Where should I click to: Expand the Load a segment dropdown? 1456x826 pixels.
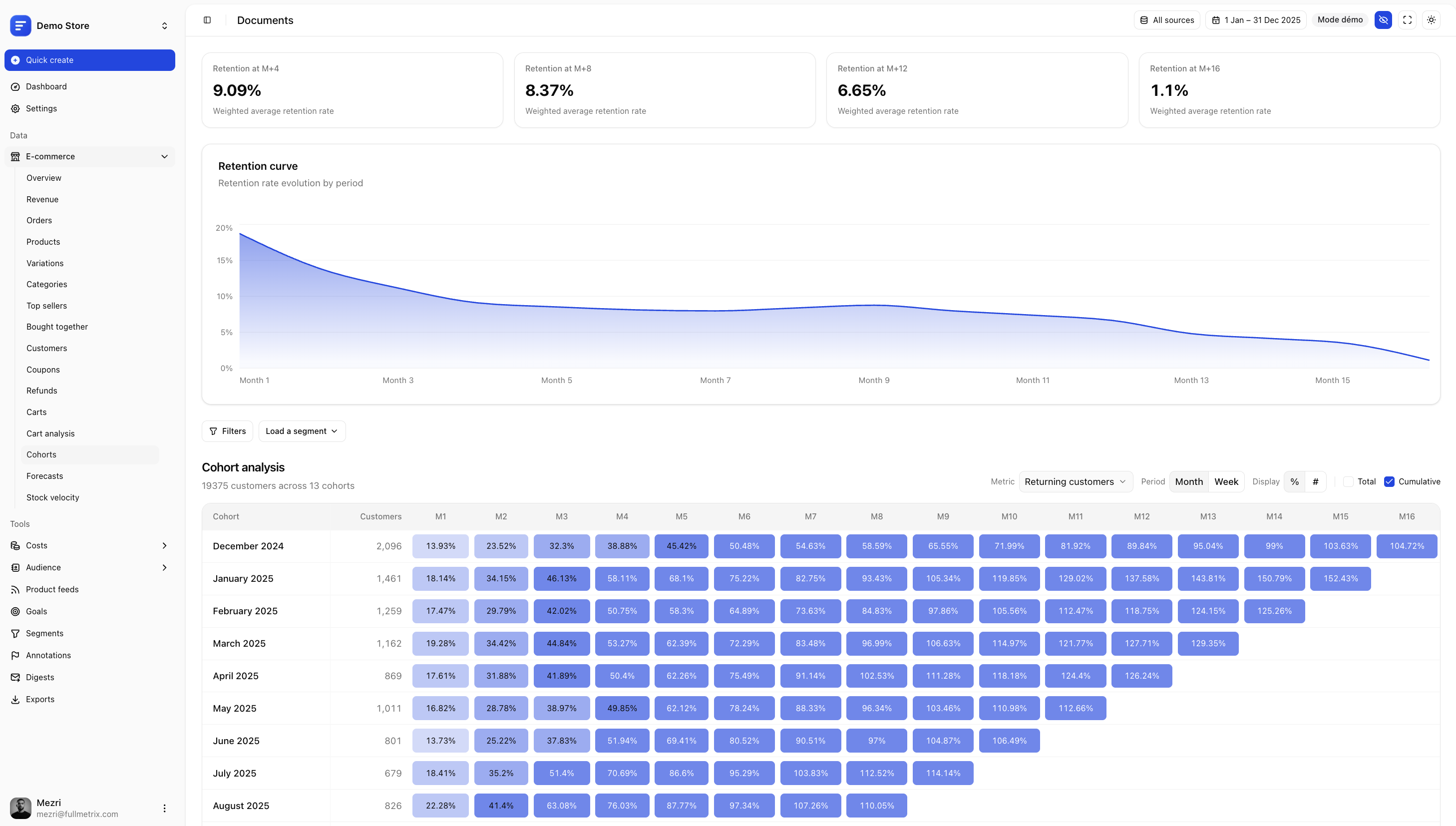click(302, 431)
